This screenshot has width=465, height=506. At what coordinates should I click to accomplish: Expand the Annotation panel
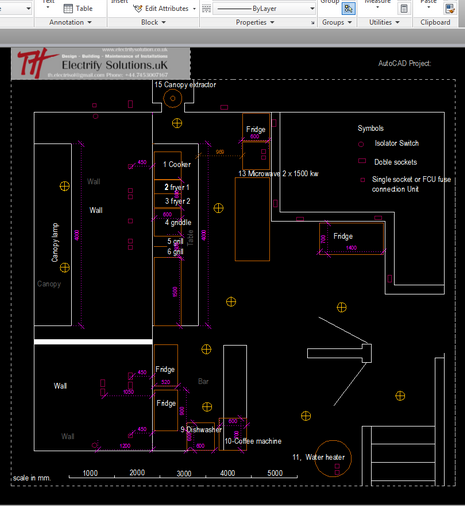70,22
